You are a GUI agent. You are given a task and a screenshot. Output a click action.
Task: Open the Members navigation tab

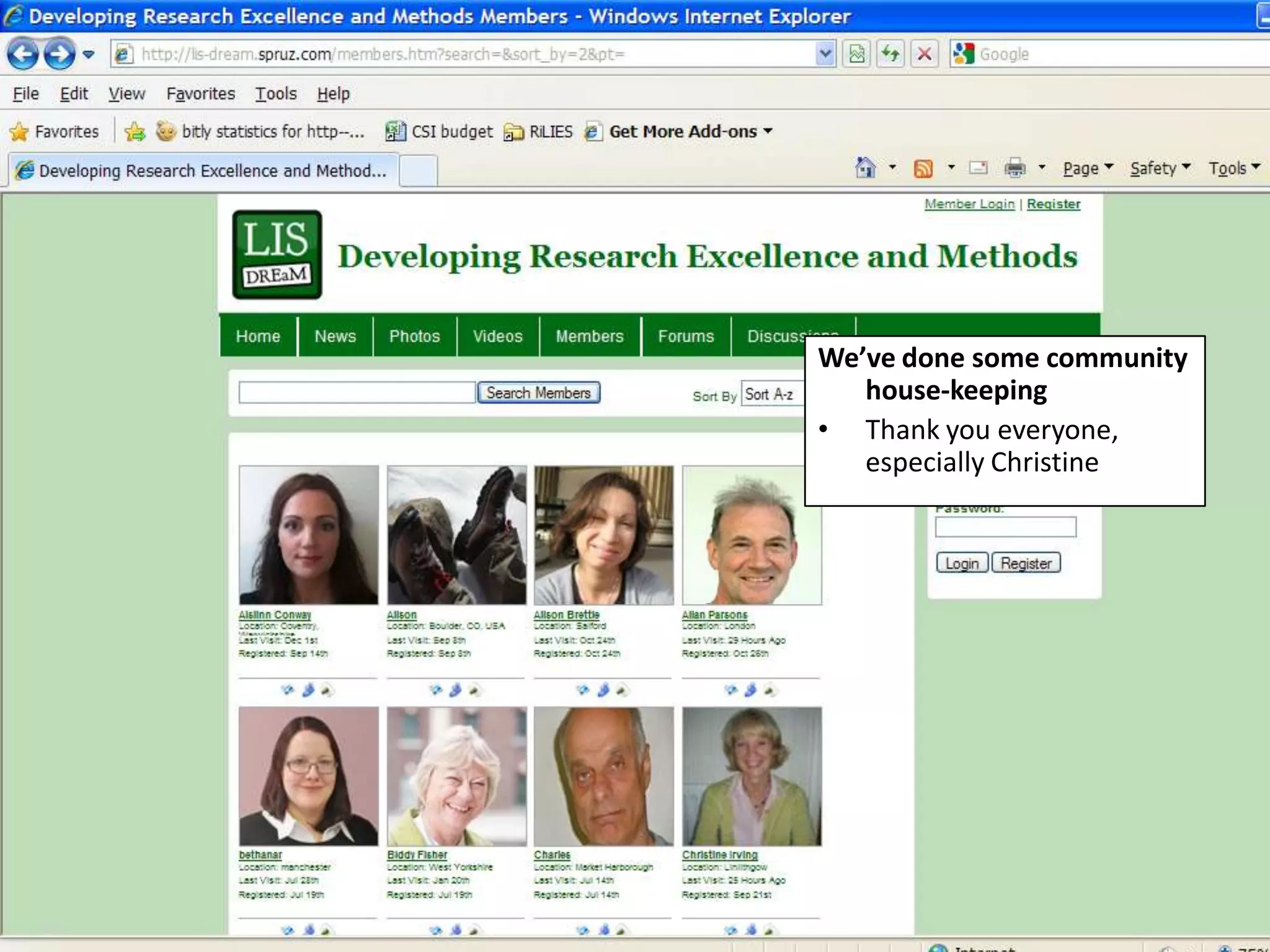(x=589, y=336)
